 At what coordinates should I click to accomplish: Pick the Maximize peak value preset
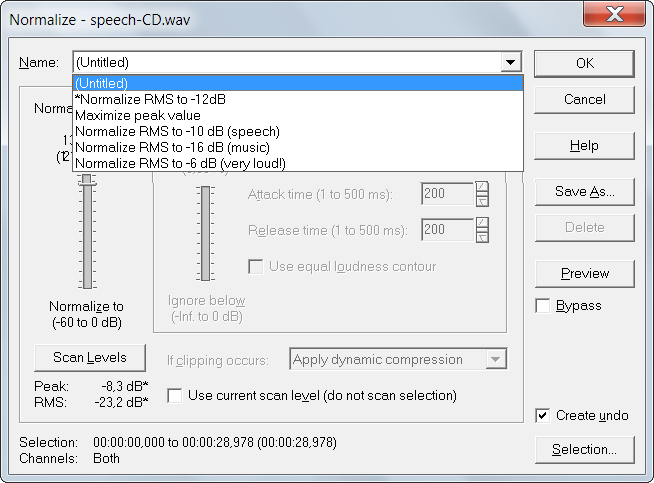[297, 115]
